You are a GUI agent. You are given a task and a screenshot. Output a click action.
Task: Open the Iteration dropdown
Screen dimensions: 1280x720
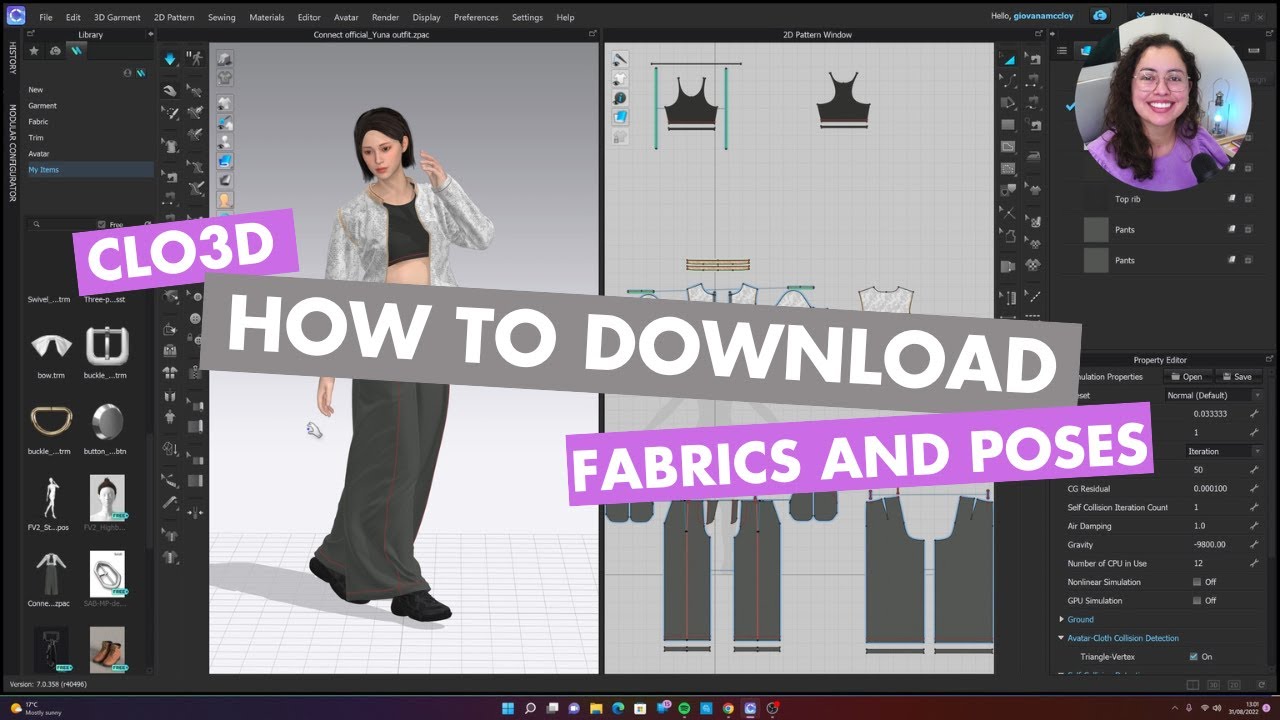pos(1224,451)
